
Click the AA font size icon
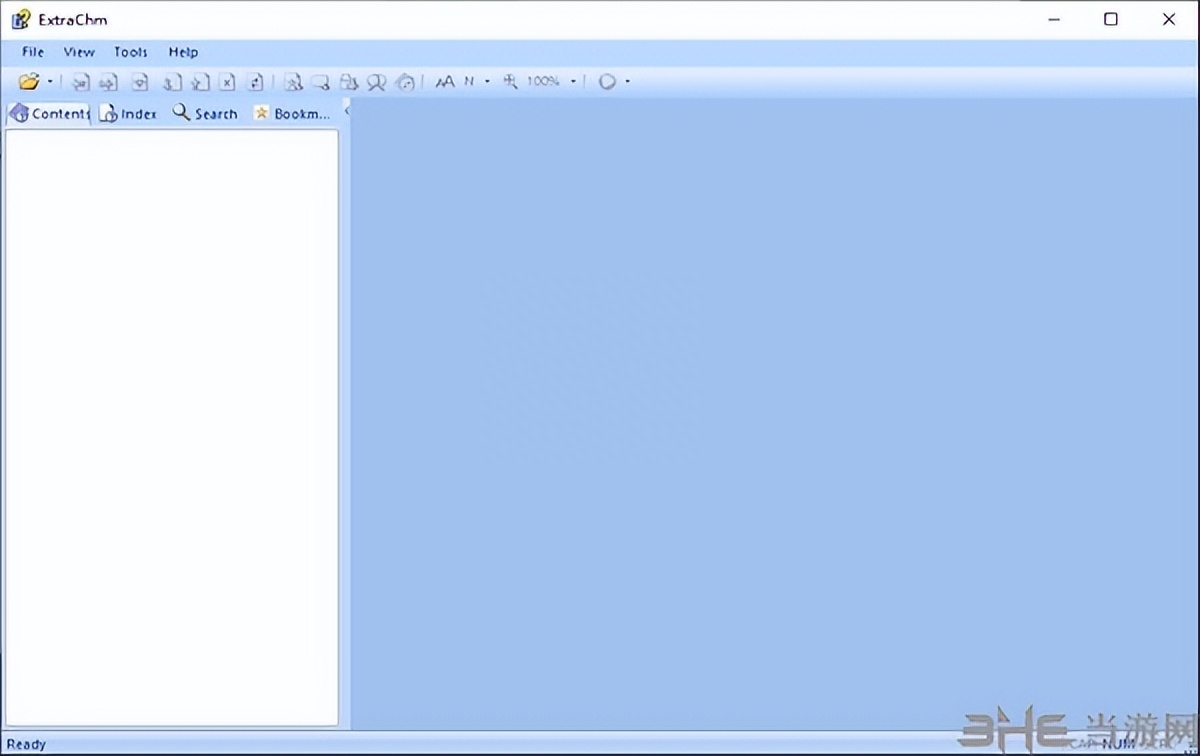coord(444,82)
